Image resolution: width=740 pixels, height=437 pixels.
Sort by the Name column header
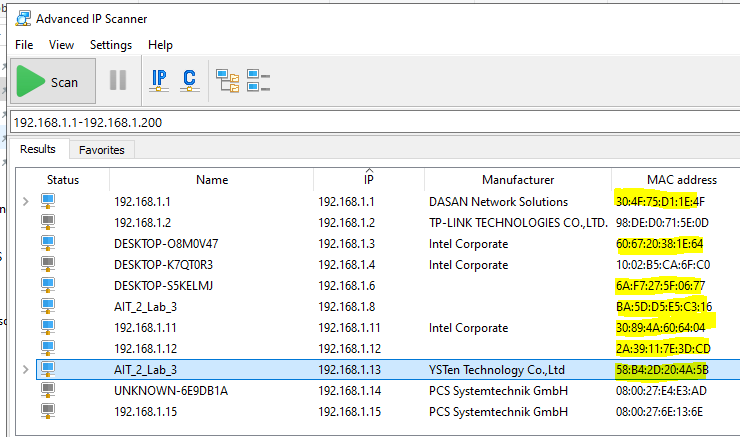(212, 180)
